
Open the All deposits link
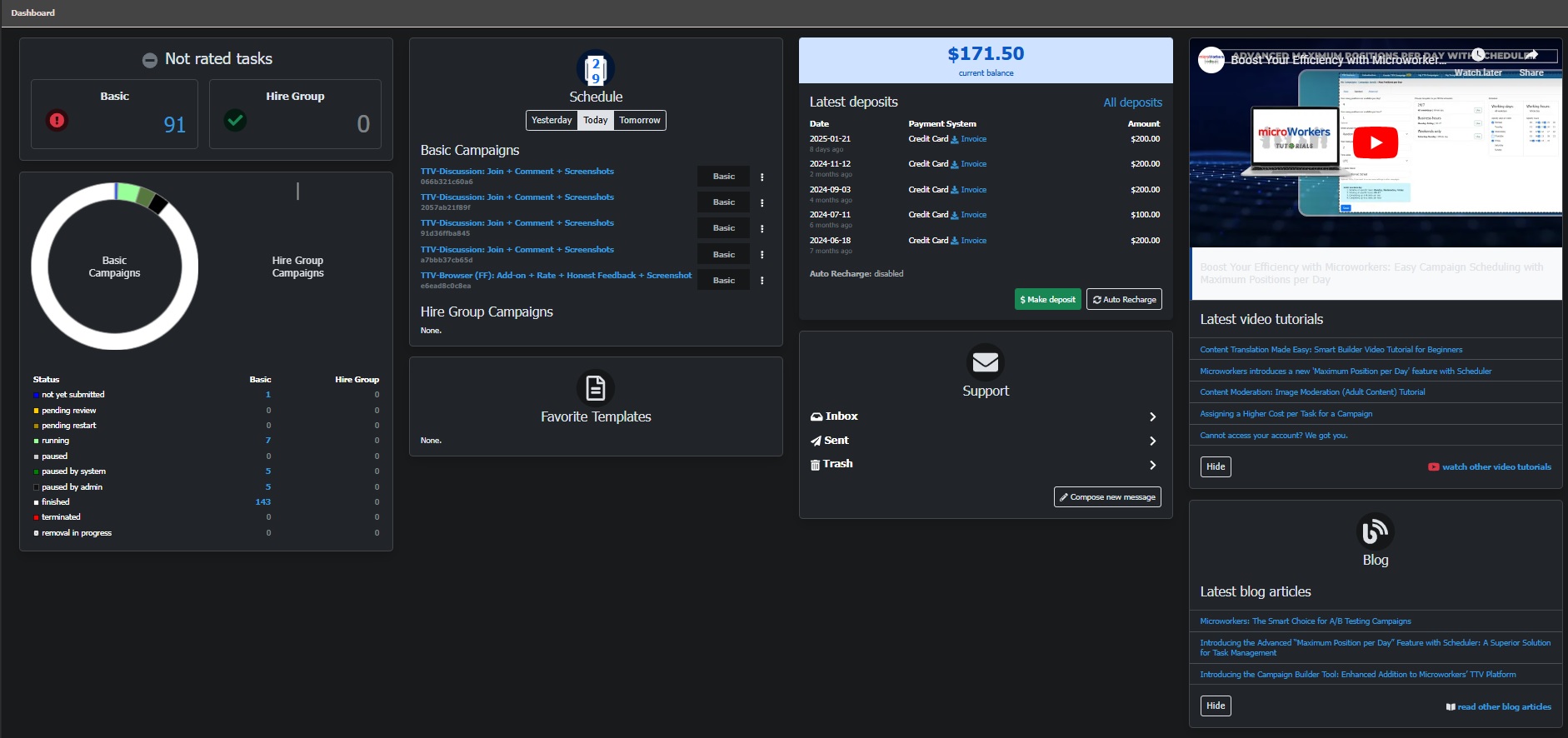pos(1132,102)
